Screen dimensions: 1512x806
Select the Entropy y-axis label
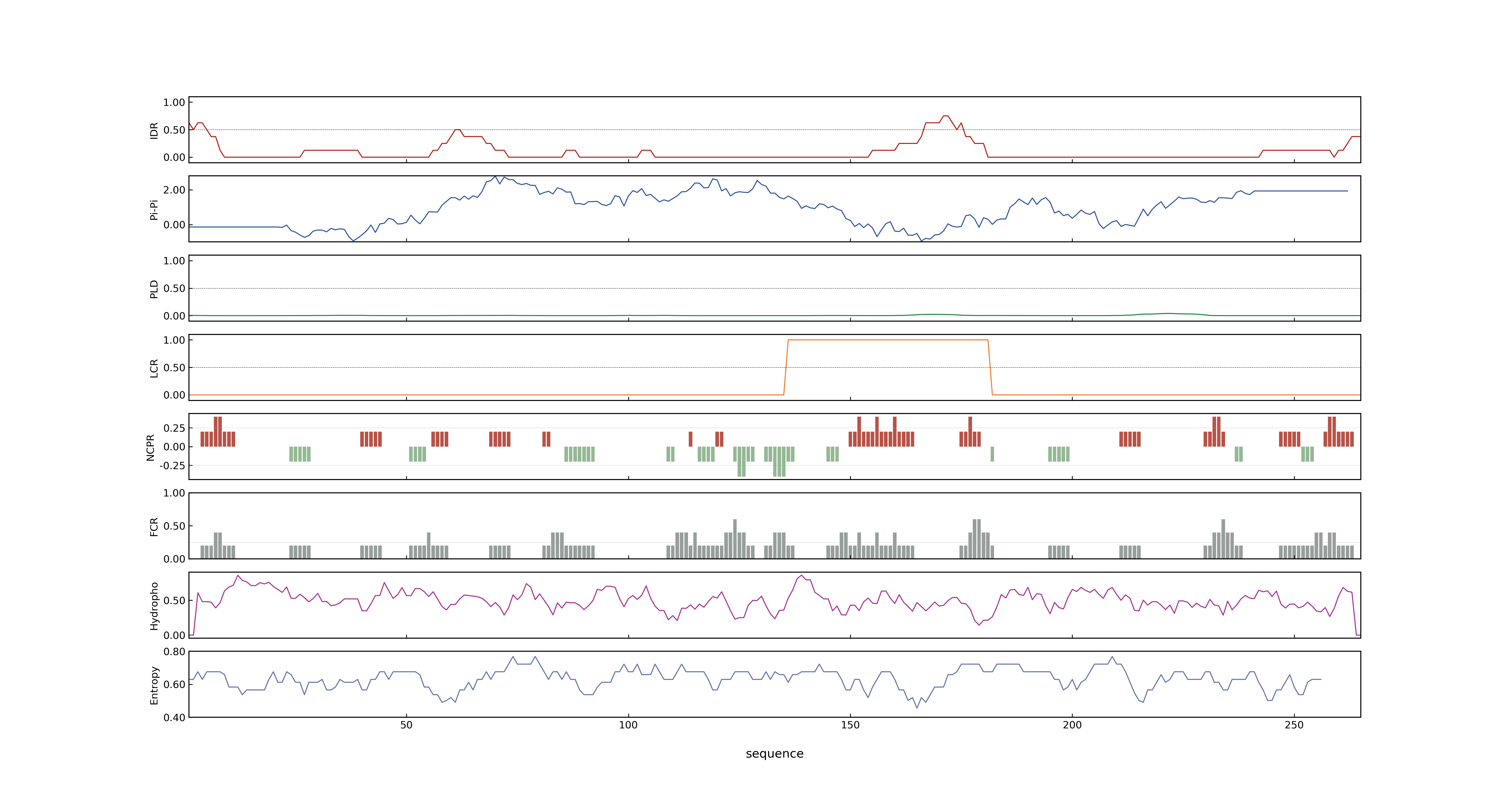(154, 685)
